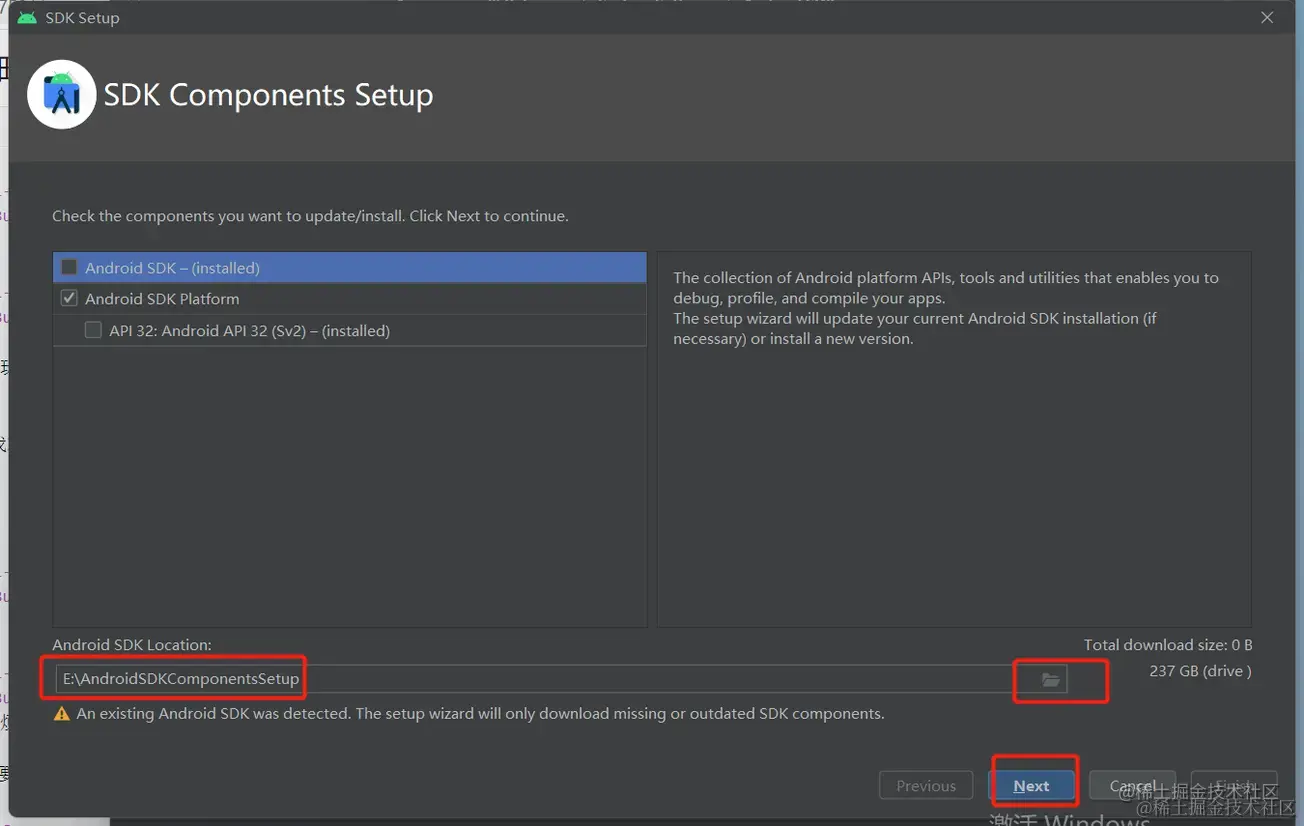
Task: Click the existing Android SDK detected warning text
Action: click(x=480, y=714)
